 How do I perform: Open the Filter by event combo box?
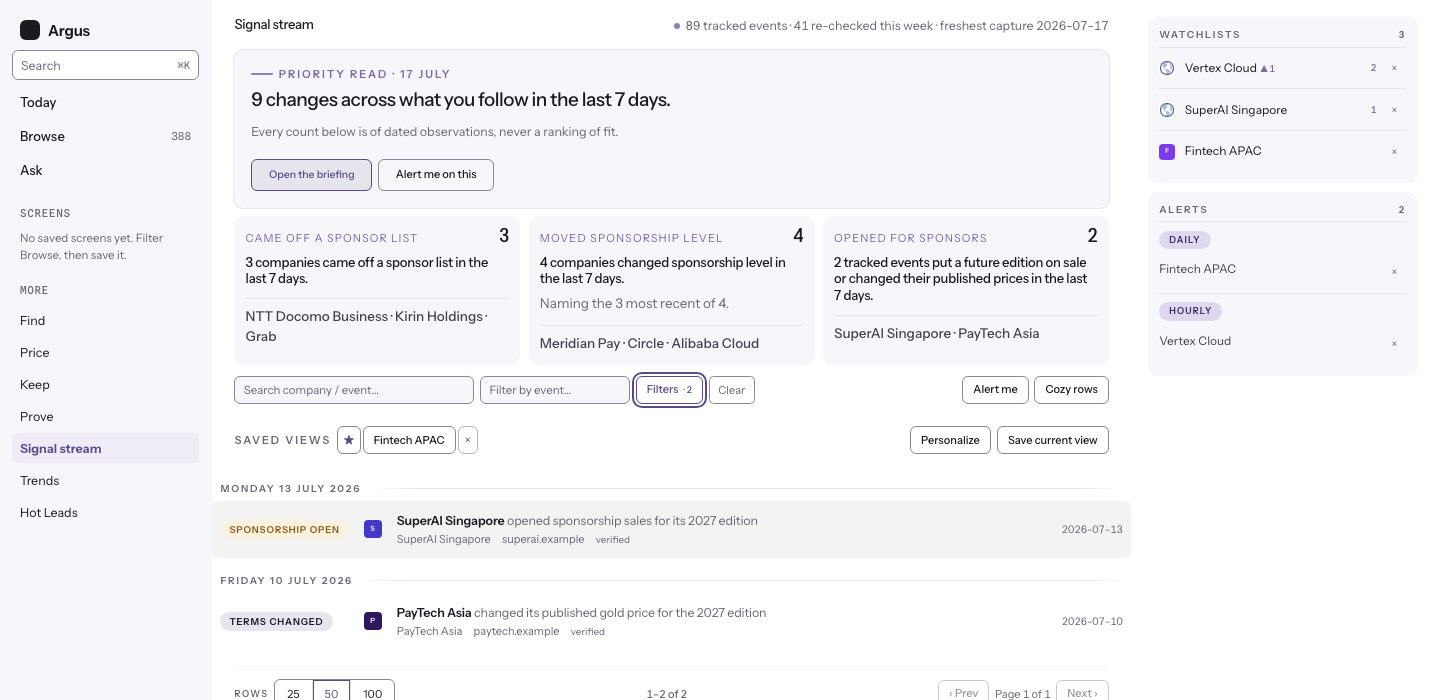tap(555, 390)
